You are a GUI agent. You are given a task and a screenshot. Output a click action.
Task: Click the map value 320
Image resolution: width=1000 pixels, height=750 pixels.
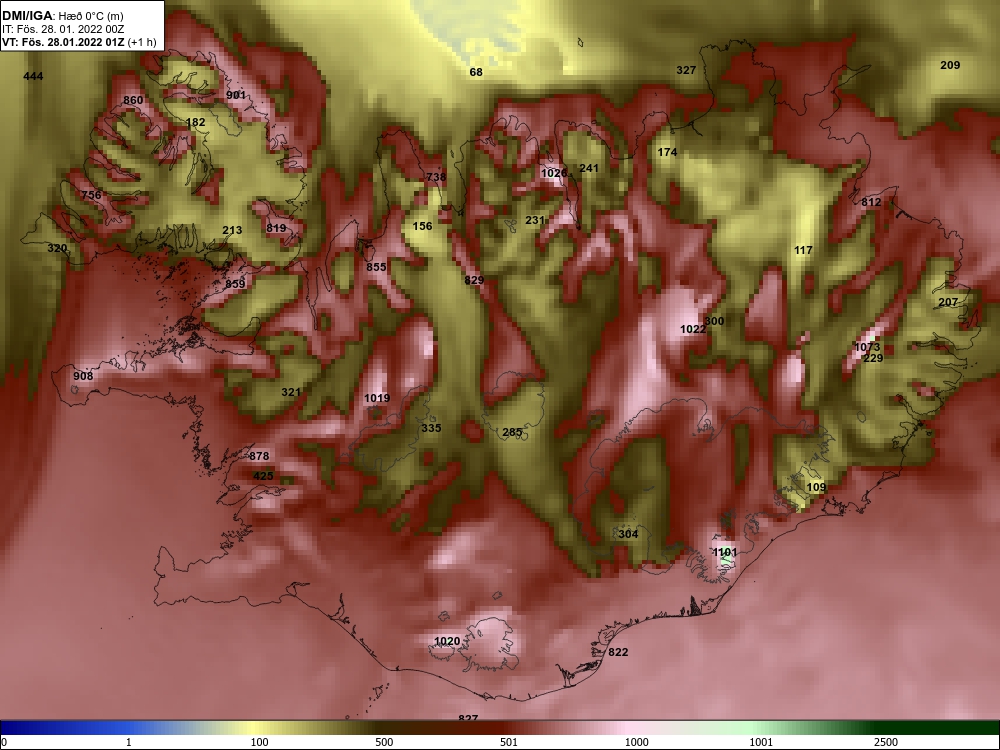click(57, 248)
